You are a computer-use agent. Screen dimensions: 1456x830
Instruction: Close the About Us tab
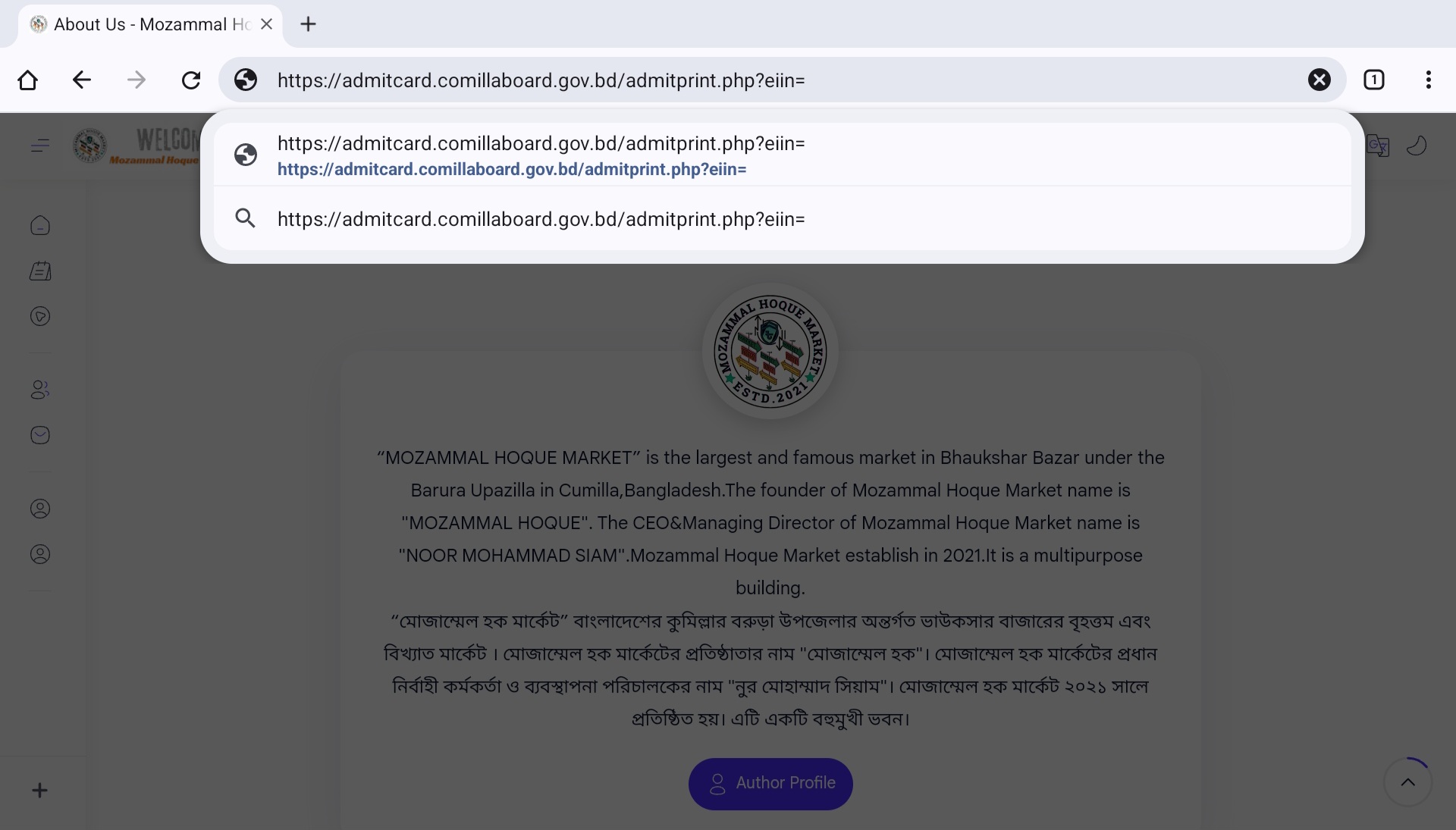click(x=266, y=24)
